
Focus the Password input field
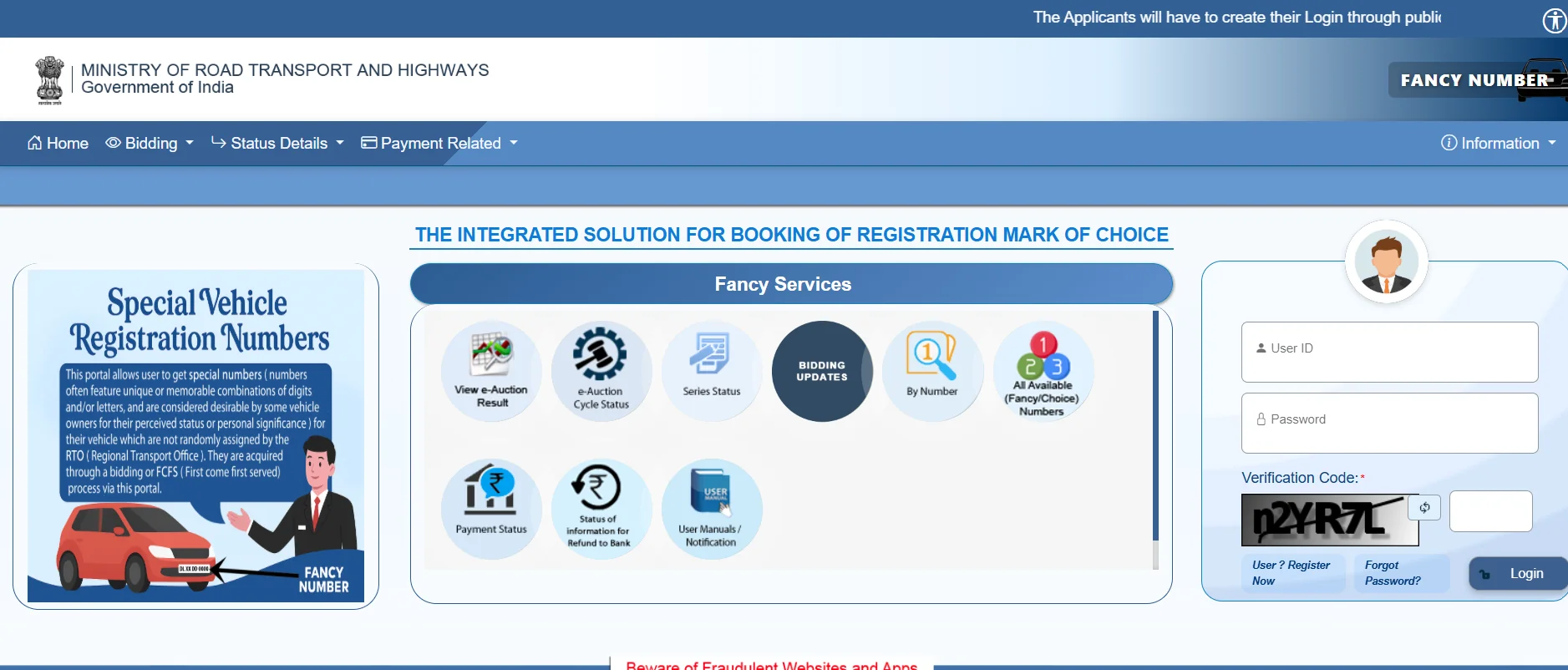(x=1389, y=423)
